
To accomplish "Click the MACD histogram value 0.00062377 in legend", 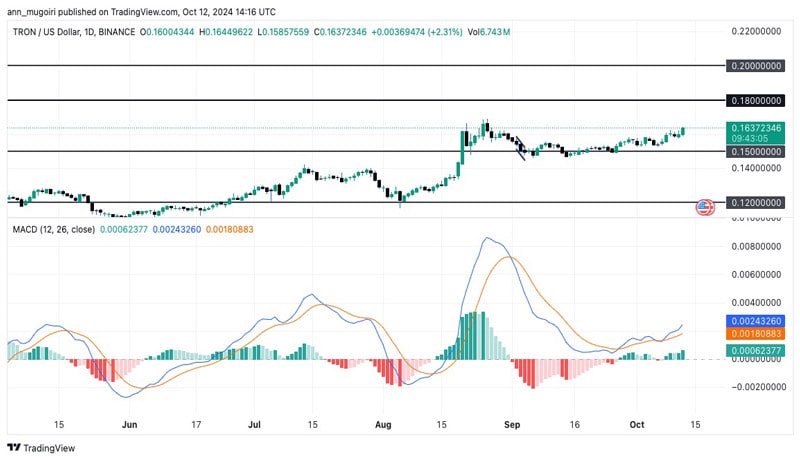I will 123,229.
